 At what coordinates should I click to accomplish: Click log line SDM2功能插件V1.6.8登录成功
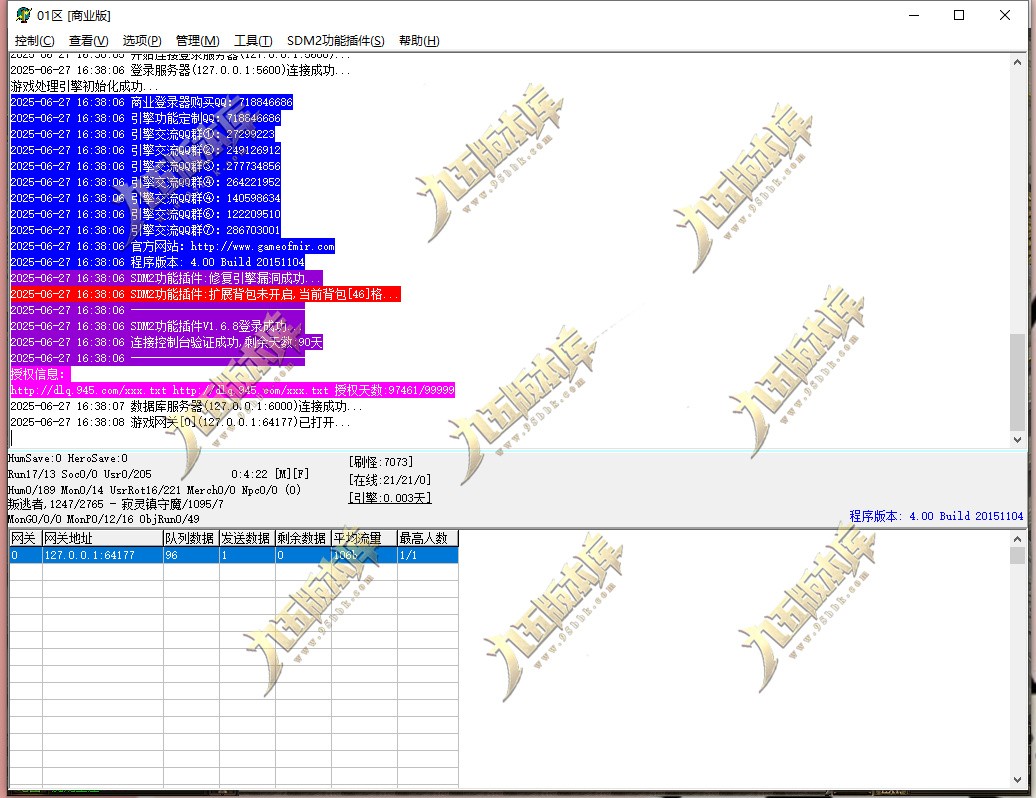(157, 326)
